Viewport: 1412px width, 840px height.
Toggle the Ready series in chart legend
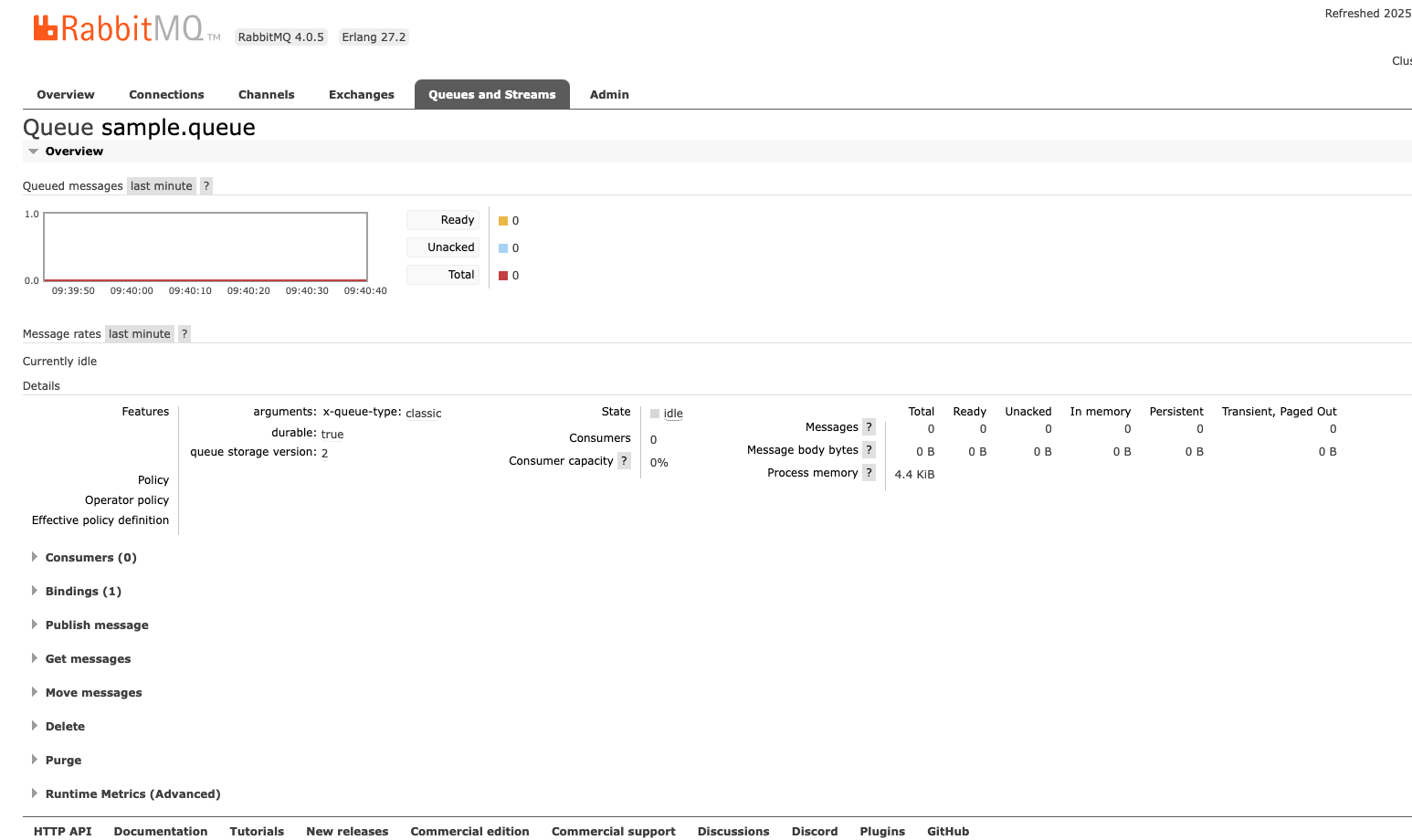click(444, 220)
